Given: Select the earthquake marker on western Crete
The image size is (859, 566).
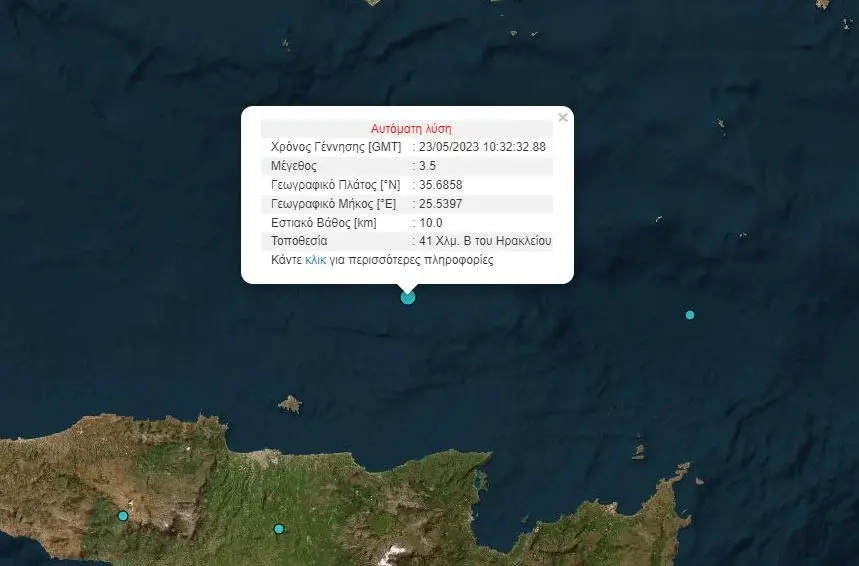Looking at the screenshot, I should click(x=123, y=516).
